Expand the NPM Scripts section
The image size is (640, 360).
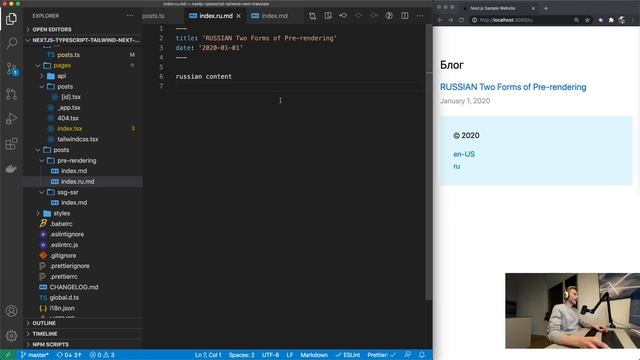click(83, 344)
